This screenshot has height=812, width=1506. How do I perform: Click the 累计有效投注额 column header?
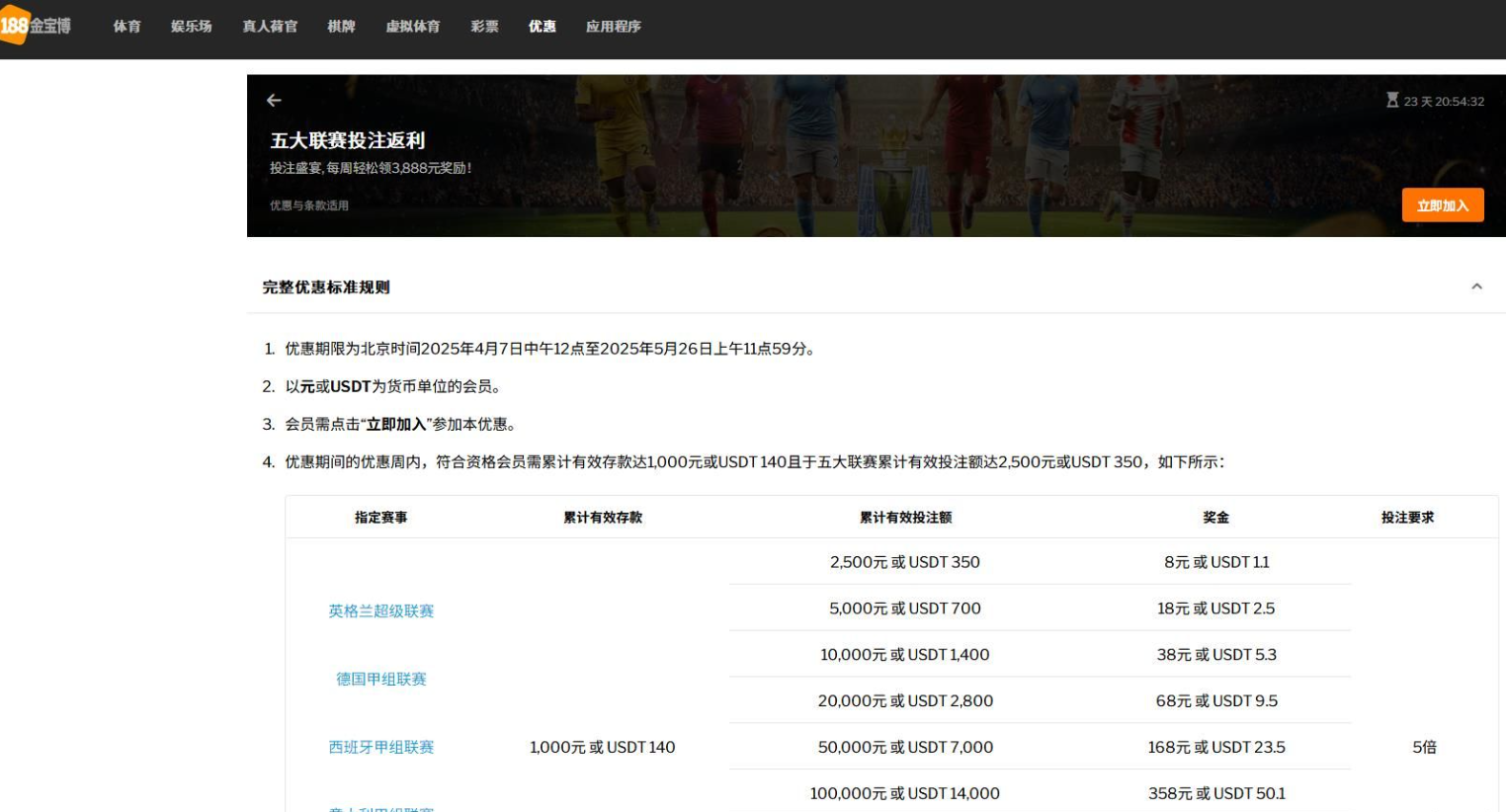pyautogui.click(x=905, y=518)
